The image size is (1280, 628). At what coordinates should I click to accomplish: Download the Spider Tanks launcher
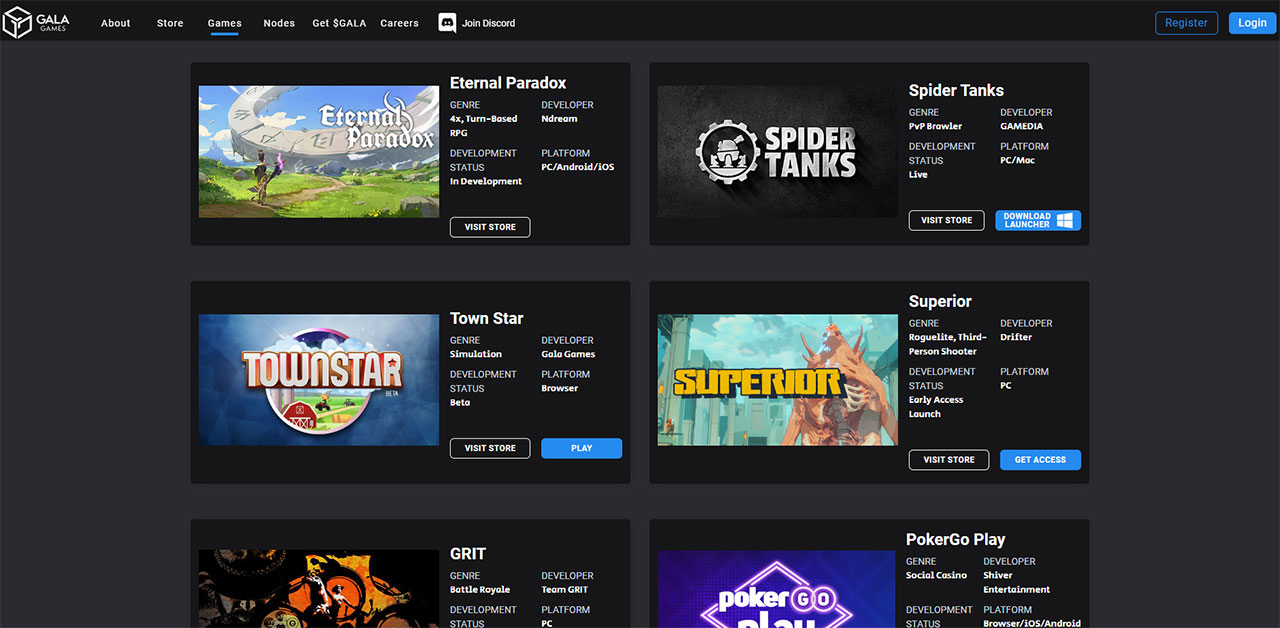pos(1038,220)
